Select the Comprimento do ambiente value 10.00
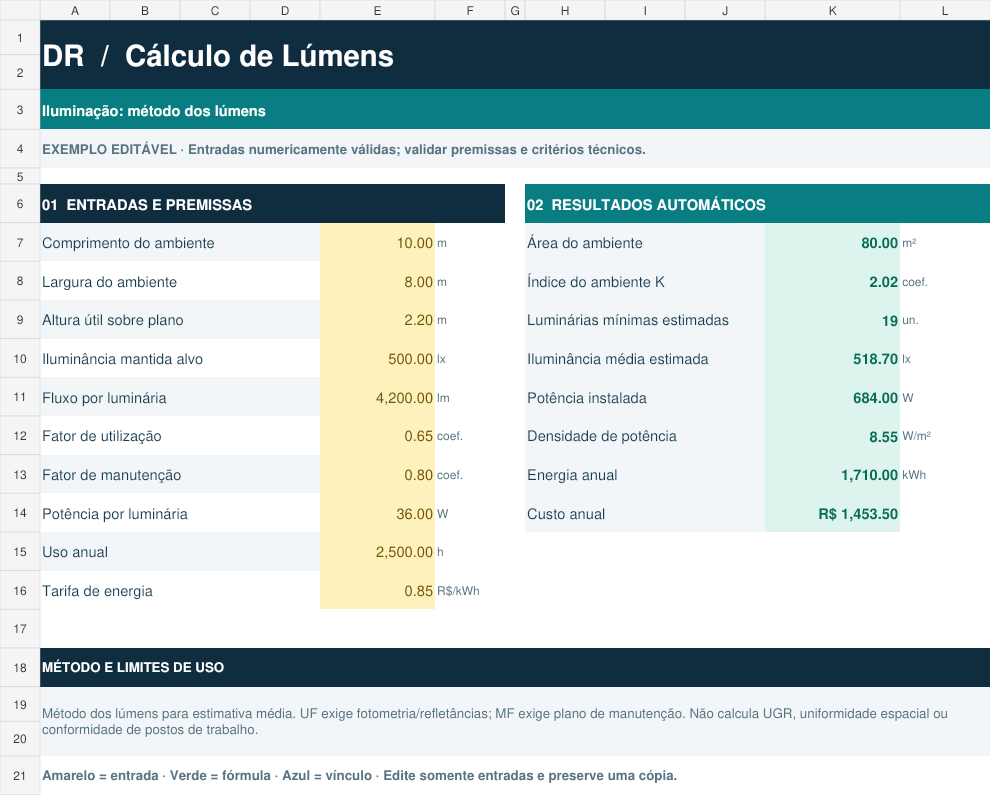The height and width of the screenshot is (795, 990). coord(377,242)
